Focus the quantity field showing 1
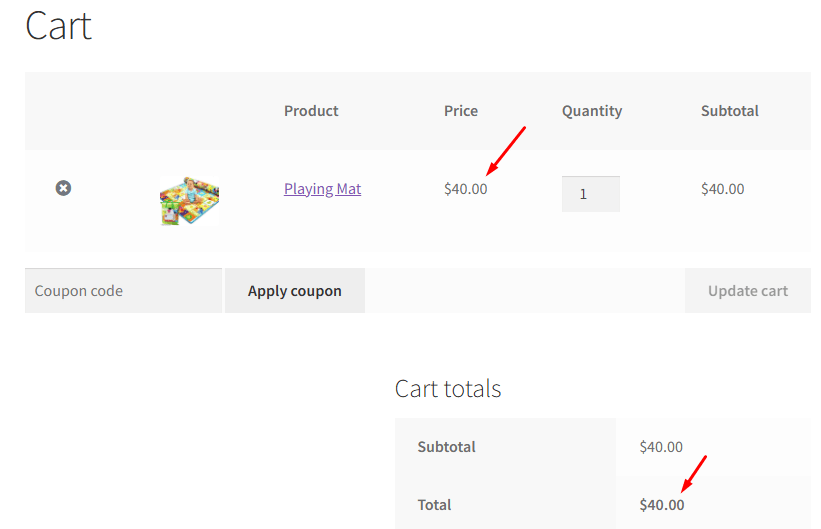 click(590, 194)
